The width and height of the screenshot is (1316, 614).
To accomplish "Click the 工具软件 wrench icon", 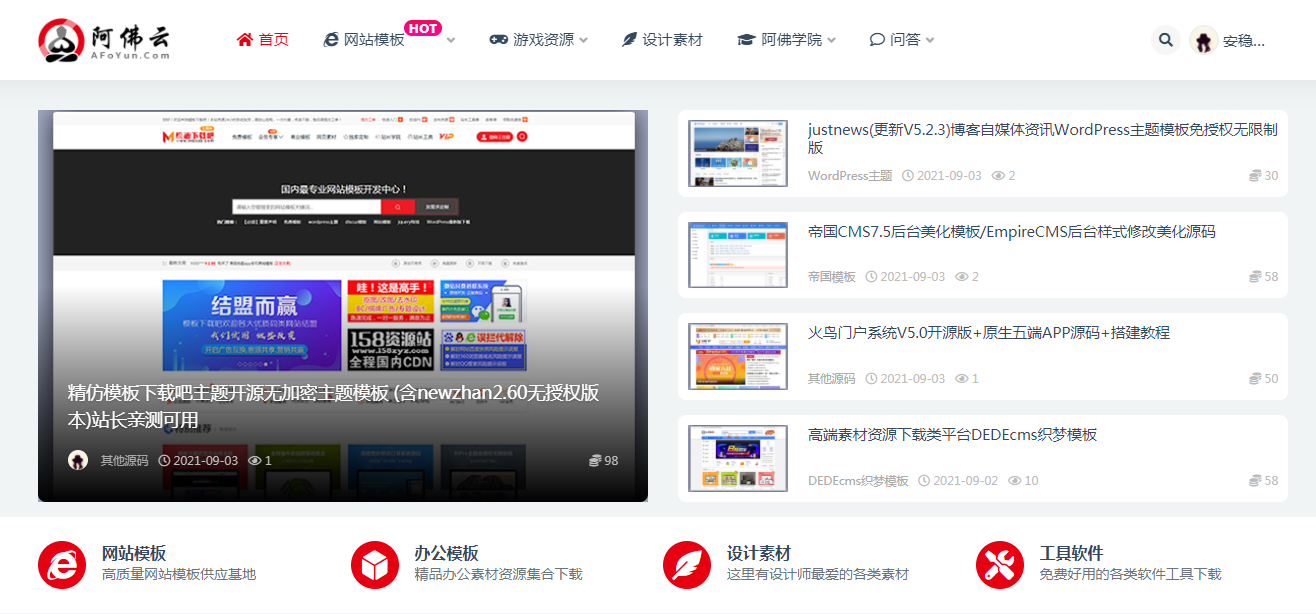I will [999, 565].
